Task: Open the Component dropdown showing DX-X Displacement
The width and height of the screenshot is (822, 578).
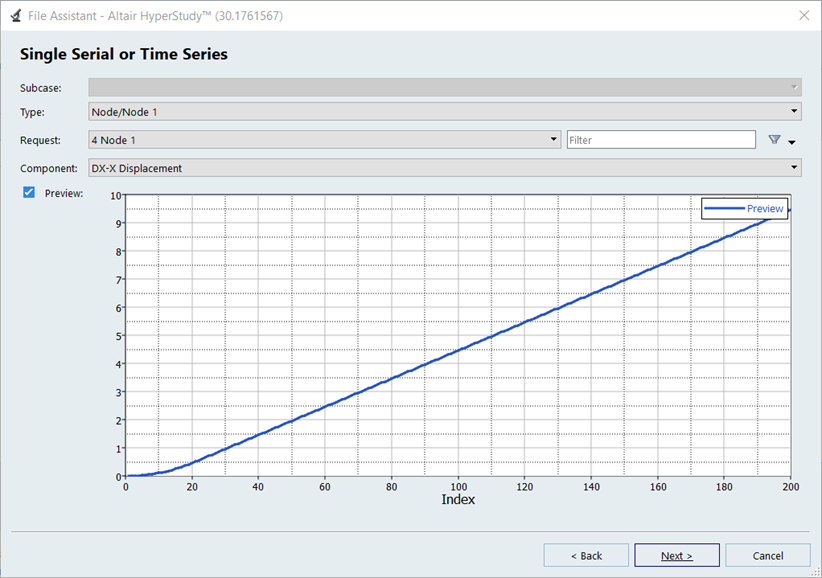Action: click(445, 168)
